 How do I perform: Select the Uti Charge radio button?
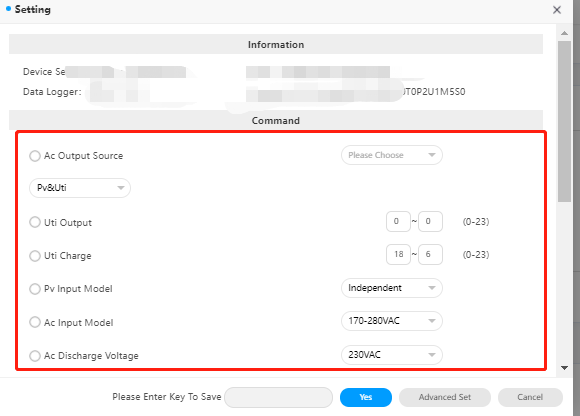(x=35, y=256)
